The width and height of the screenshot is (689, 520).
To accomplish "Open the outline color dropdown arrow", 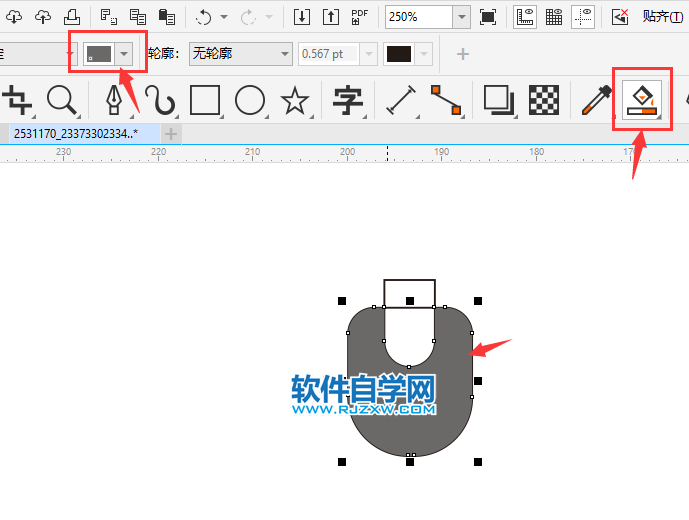I will click(424, 54).
